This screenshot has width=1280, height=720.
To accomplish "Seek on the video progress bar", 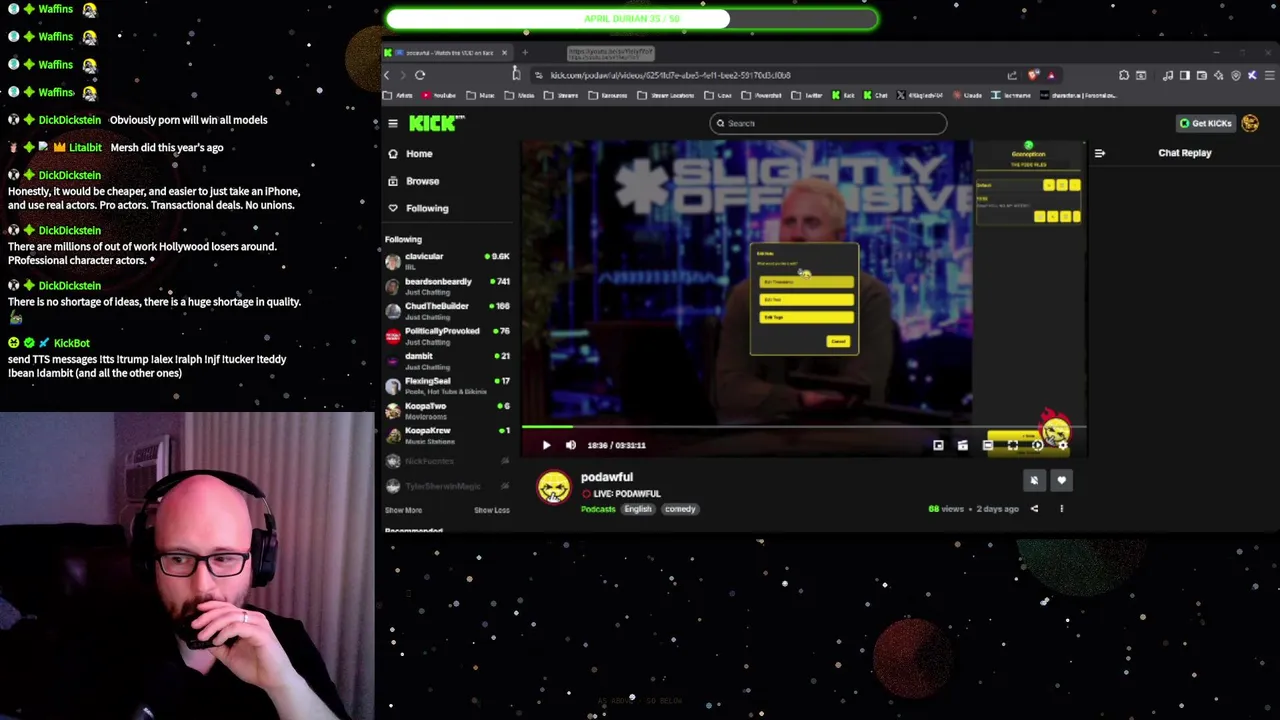I will (803, 427).
